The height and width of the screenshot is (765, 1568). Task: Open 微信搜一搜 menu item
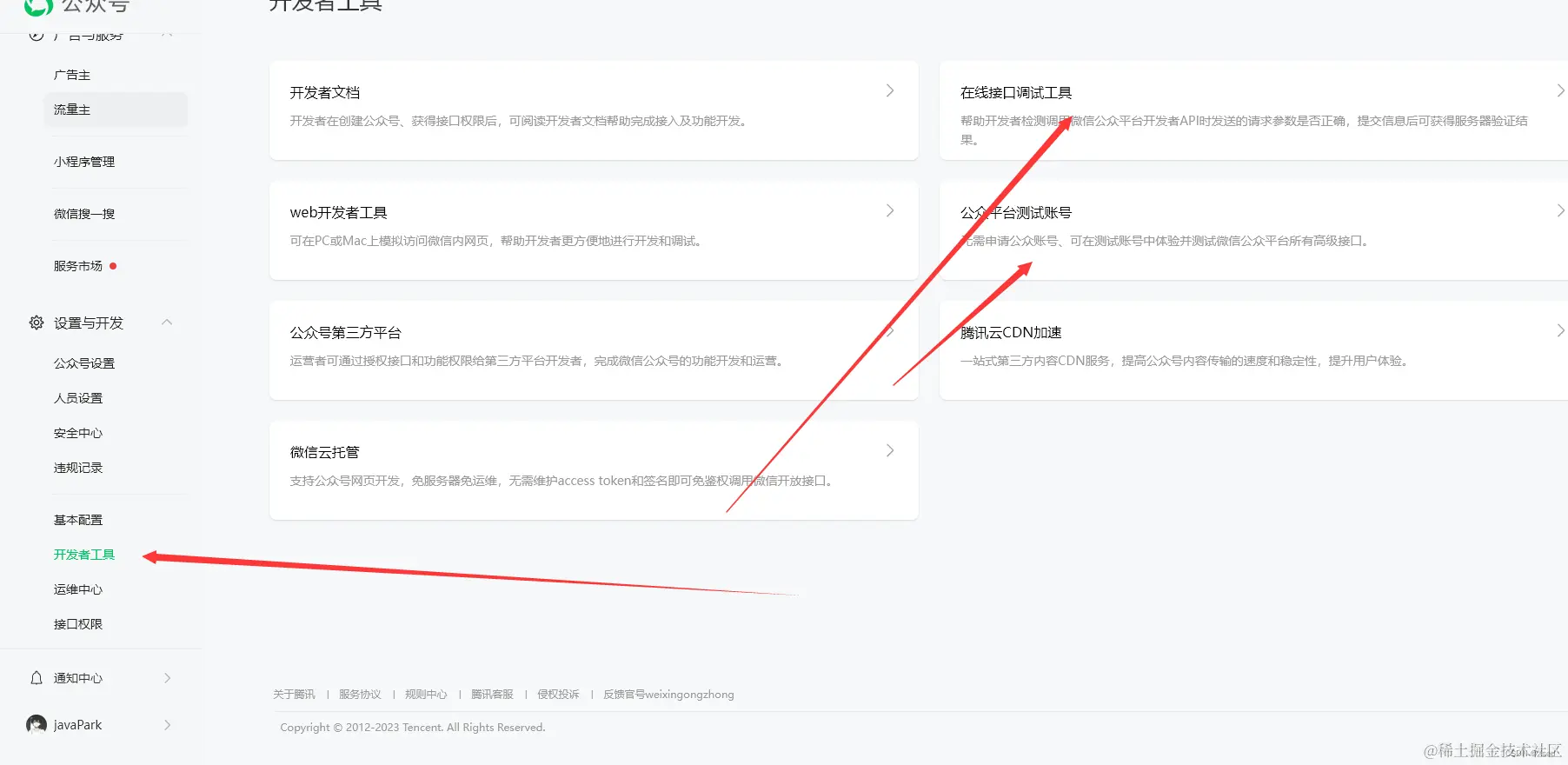[84, 214]
